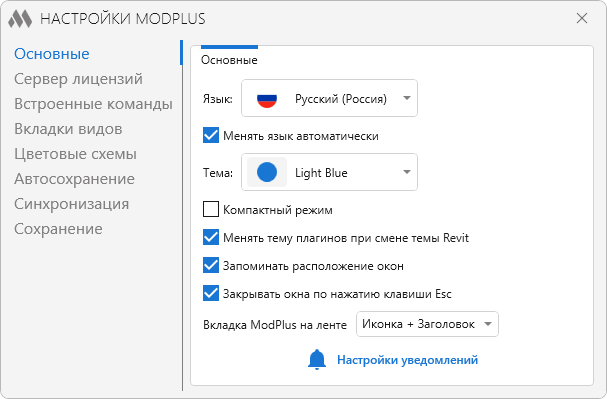Click 'Вкладка ModPlus на ленте' label
The width and height of the screenshot is (607, 399).
(x=275, y=325)
